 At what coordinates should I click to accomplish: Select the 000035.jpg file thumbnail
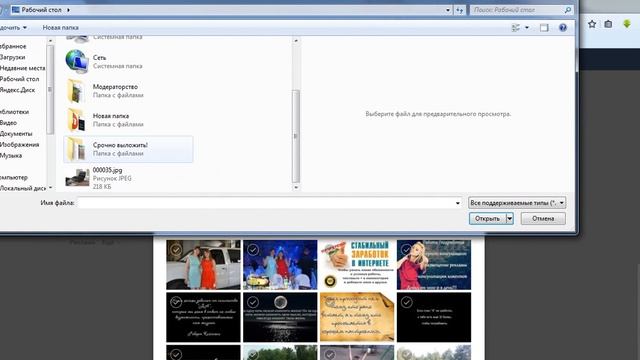(77, 178)
